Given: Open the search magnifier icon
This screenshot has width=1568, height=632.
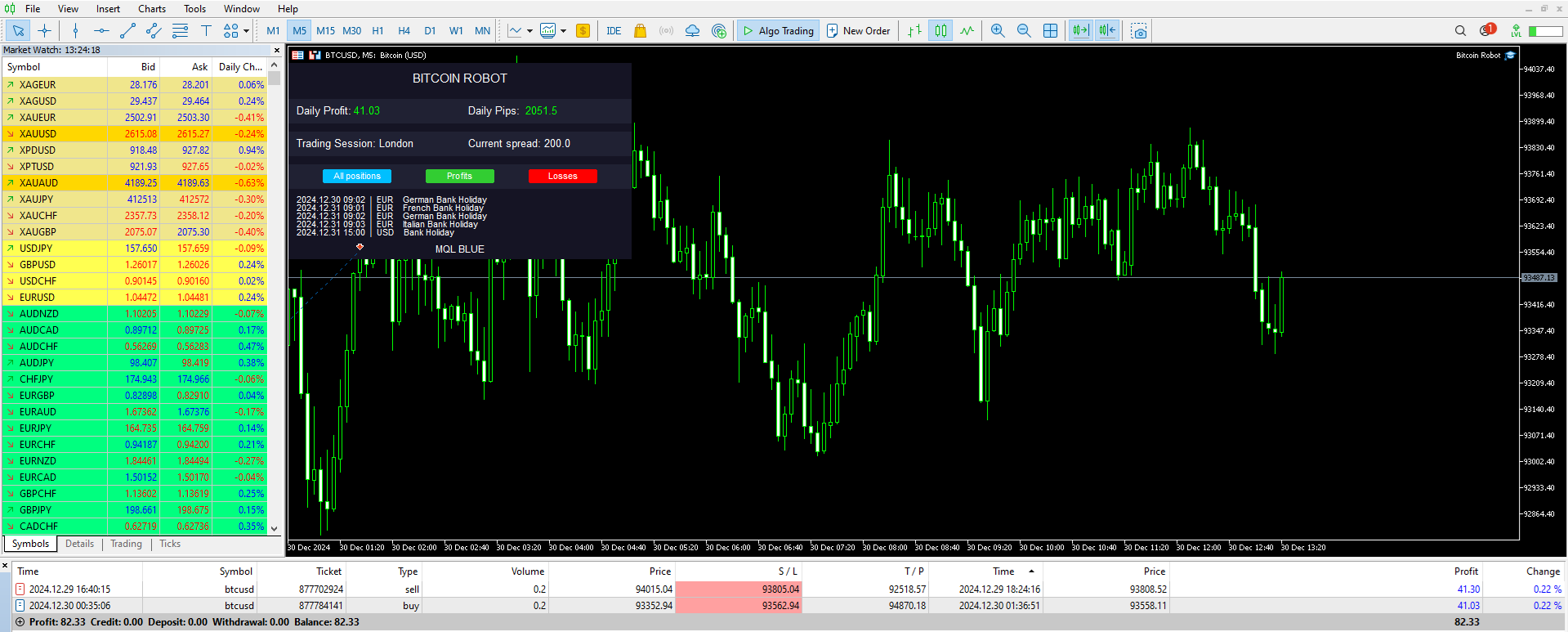Looking at the screenshot, I should (x=1460, y=31).
